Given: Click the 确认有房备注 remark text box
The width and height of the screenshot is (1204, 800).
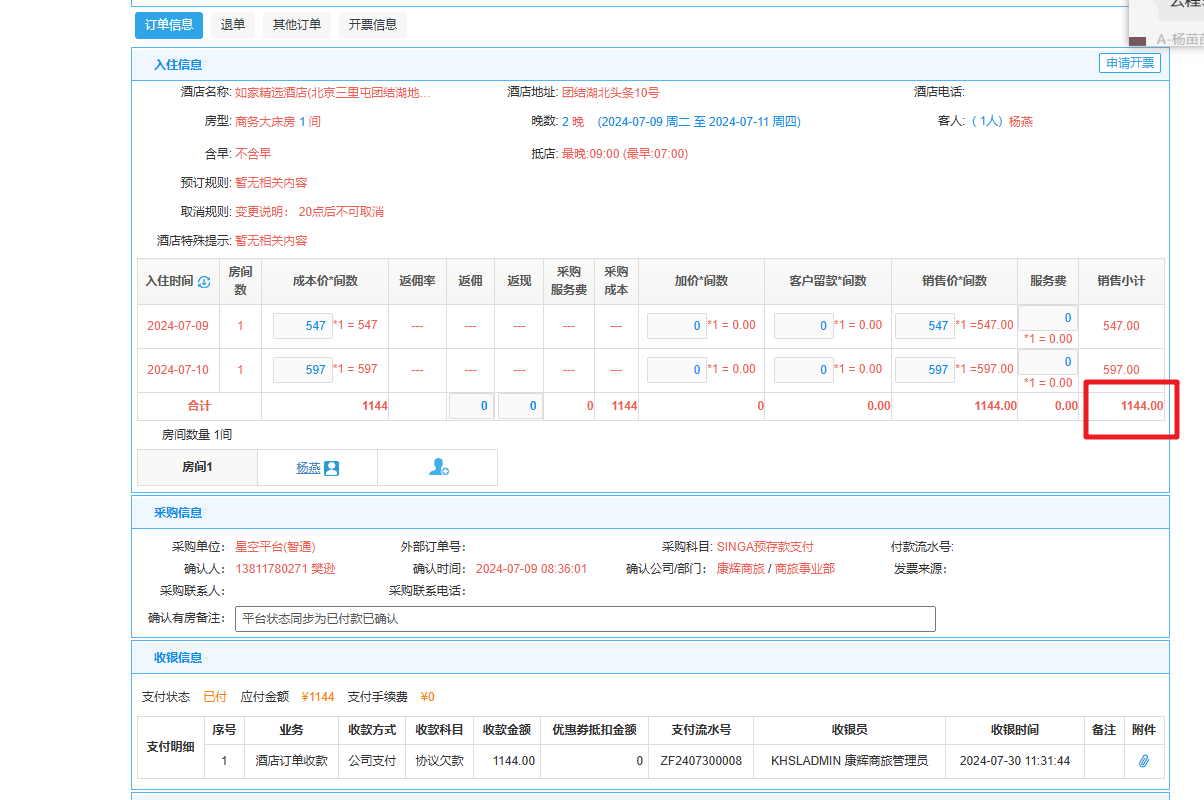Looking at the screenshot, I should (x=585, y=619).
